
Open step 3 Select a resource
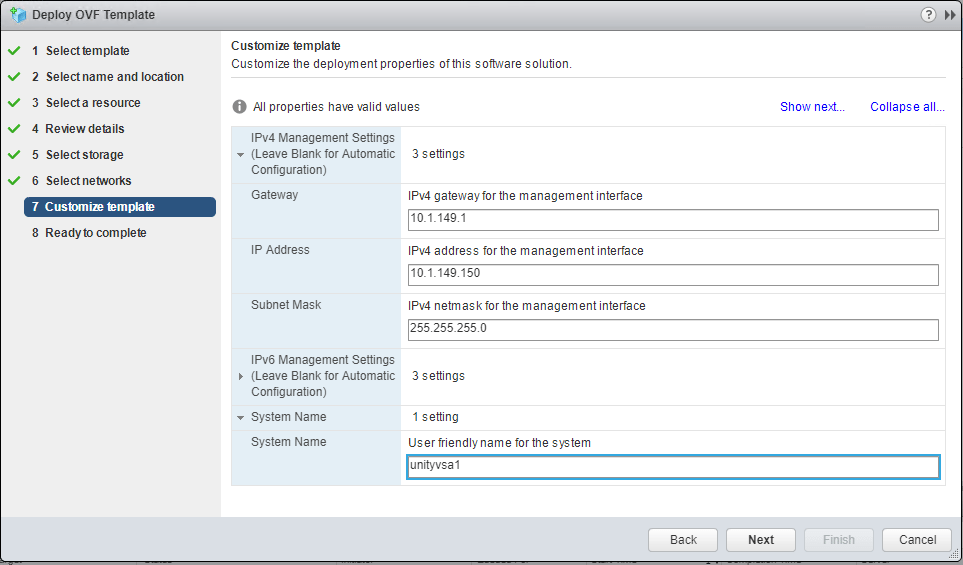[93, 103]
